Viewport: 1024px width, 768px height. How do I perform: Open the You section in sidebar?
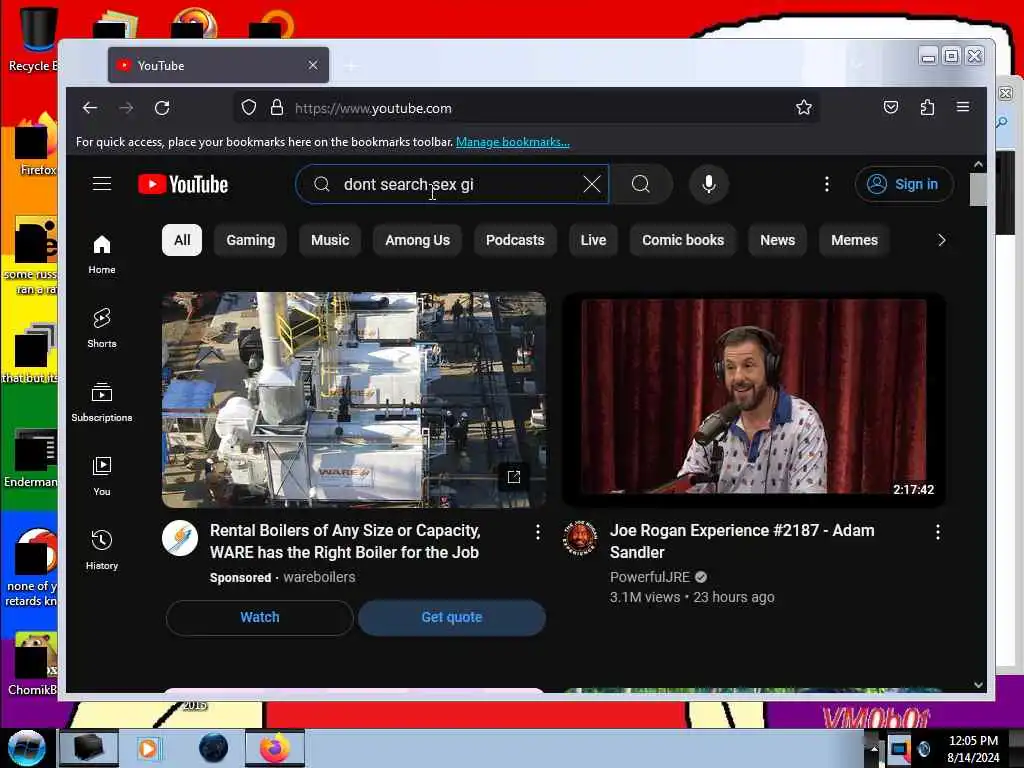102,476
